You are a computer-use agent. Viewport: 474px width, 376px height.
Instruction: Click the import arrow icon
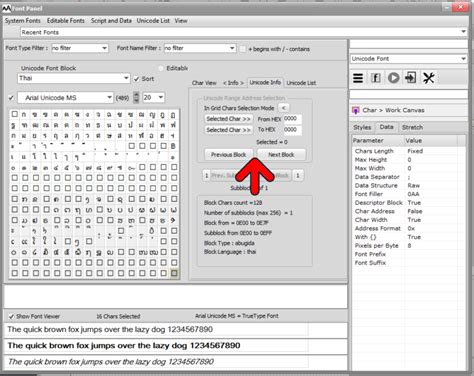click(410, 78)
